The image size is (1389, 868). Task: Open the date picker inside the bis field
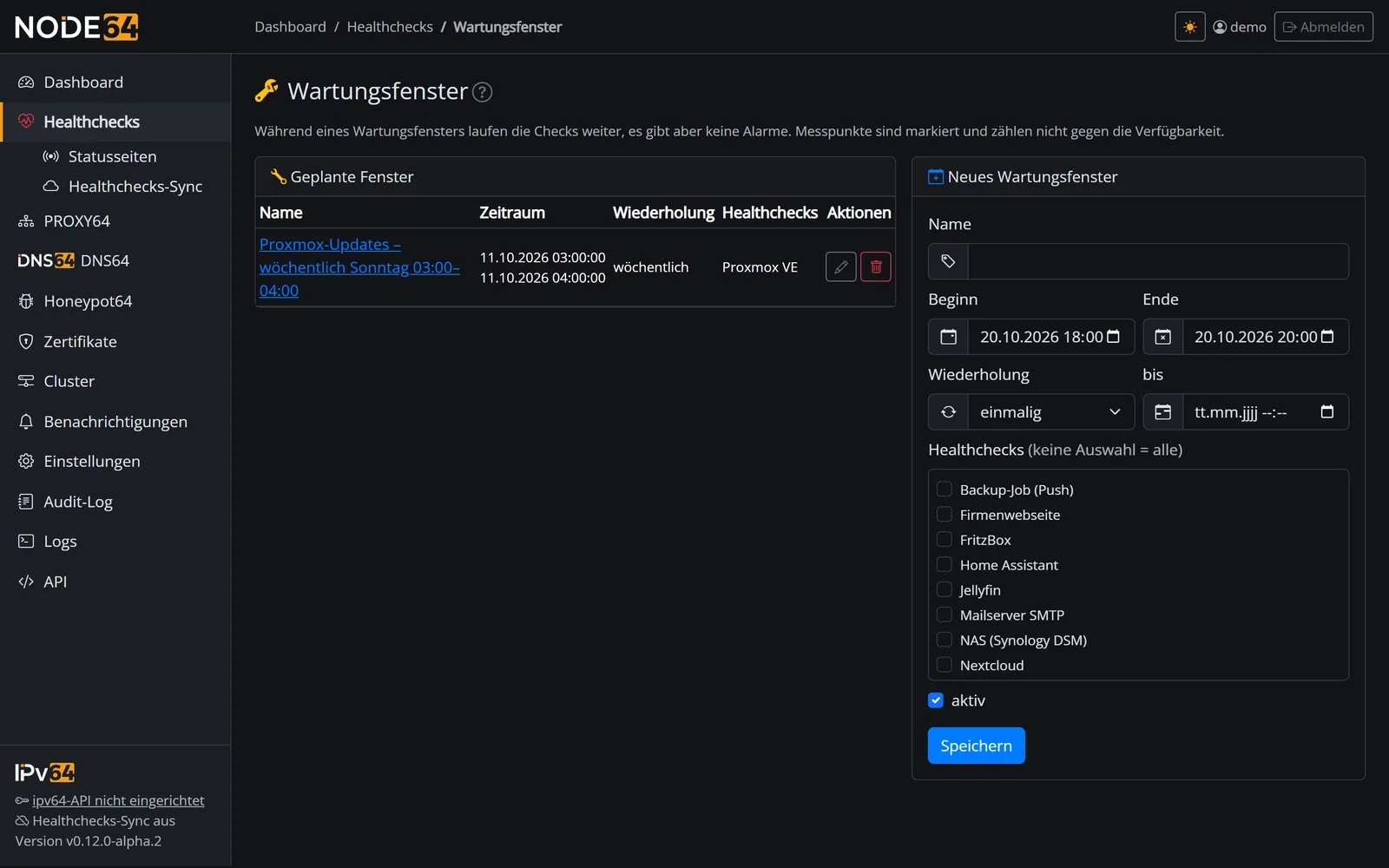[x=1327, y=412]
